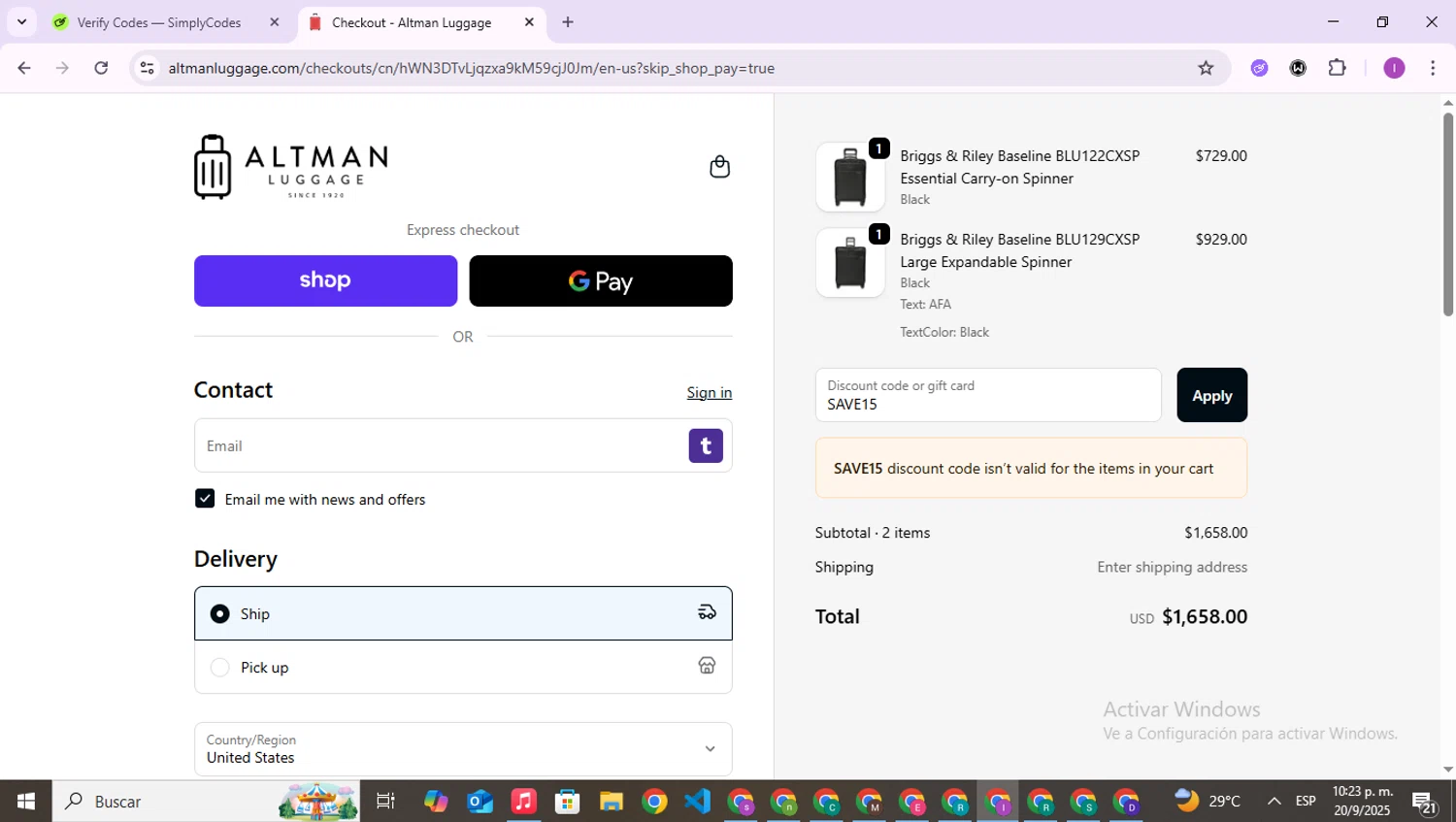Open File Explorer from taskbar
Screen dimensions: 1456x822
pyautogui.click(x=611, y=802)
